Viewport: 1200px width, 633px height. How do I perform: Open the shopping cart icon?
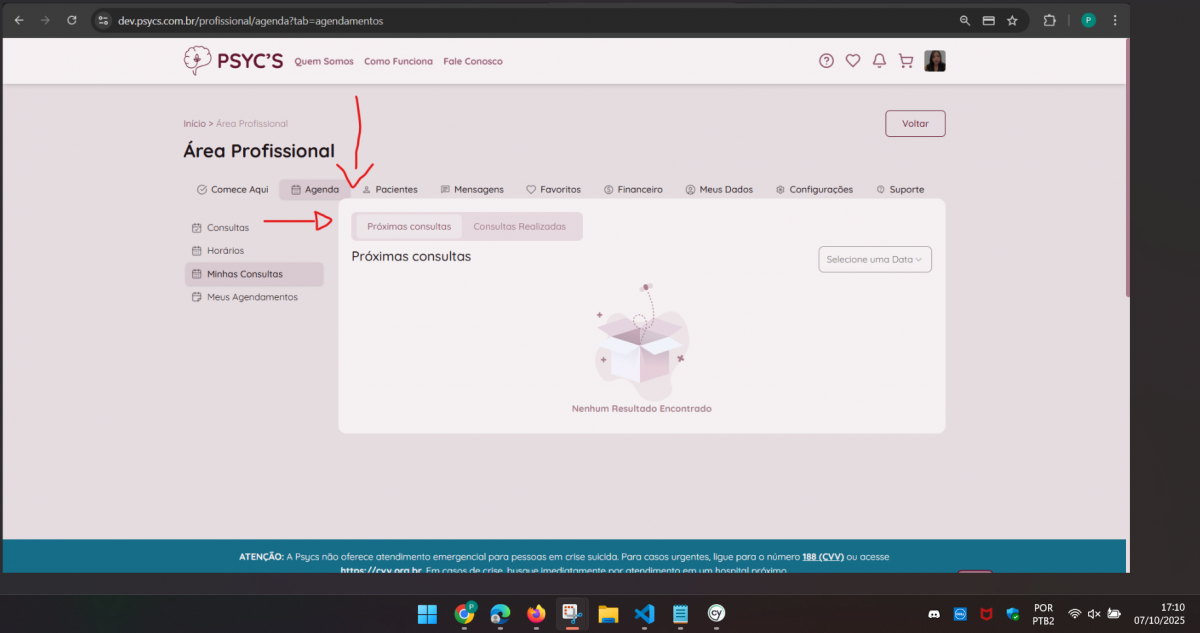coord(906,61)
